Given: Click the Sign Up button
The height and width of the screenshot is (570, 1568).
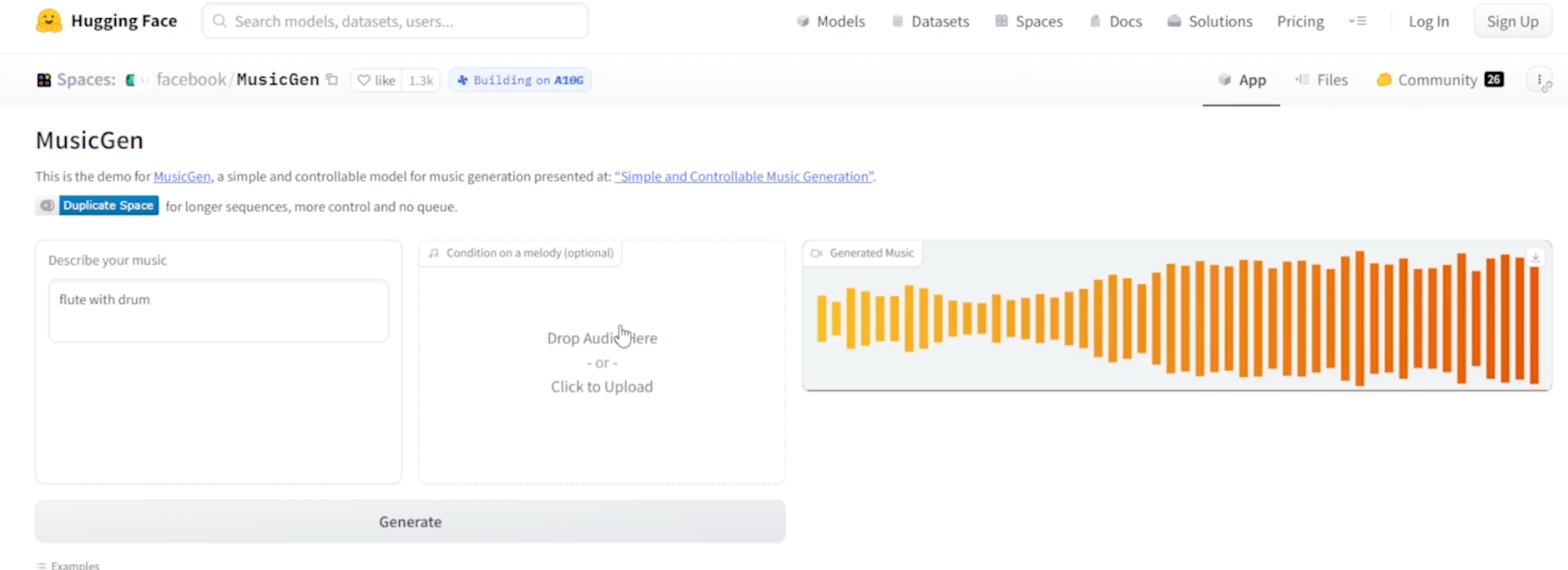Looking at the screenshot, I should (1512, 21).
